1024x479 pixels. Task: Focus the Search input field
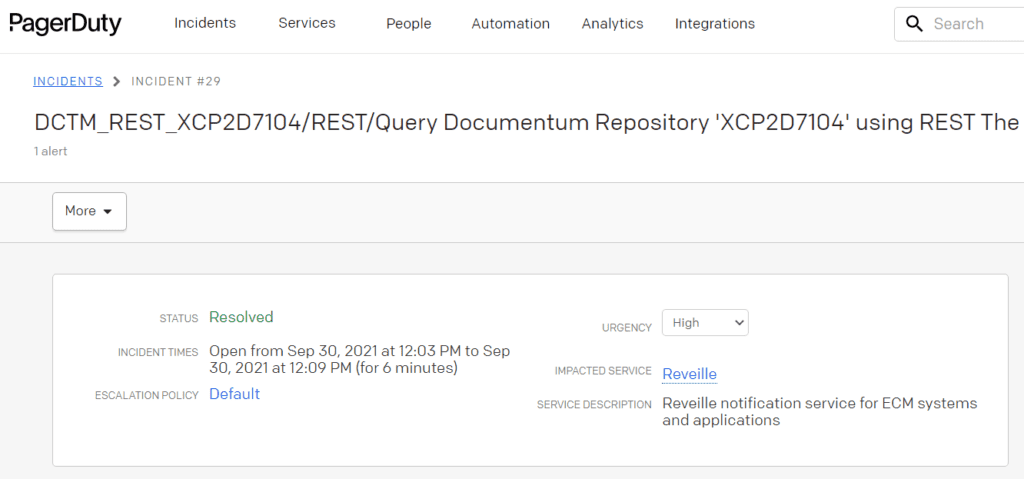tap(959, 24)
